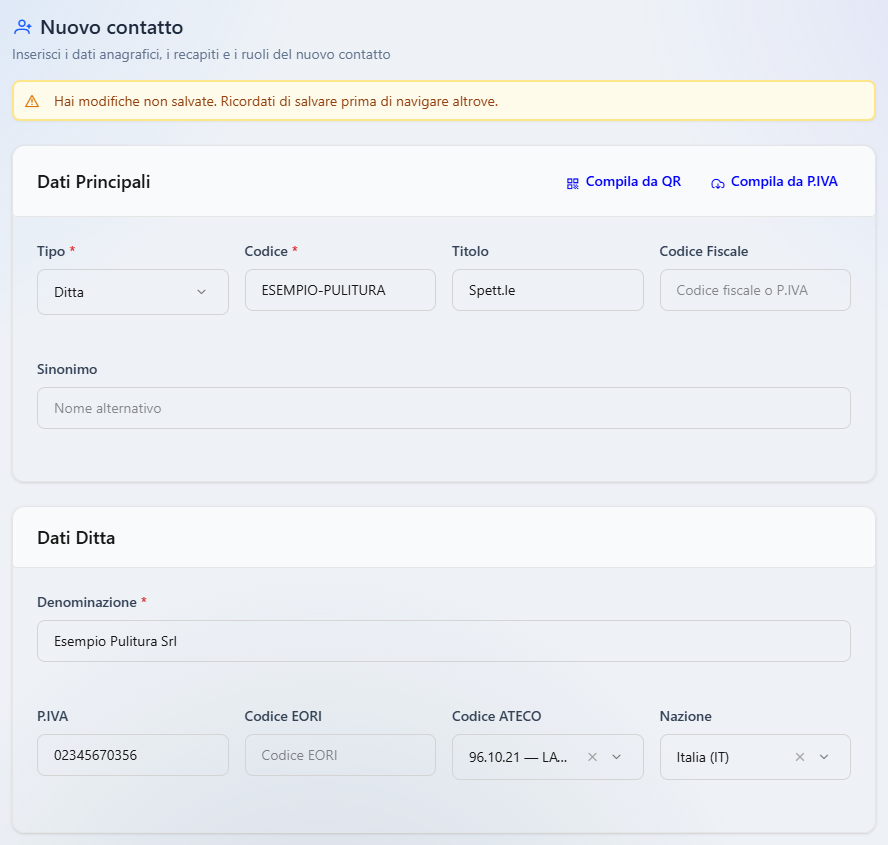Image resolution: width=888 pixels, height=845 pixels.
Task: Click the Codice Fiscale field label
Action: [x=704, y=251]
